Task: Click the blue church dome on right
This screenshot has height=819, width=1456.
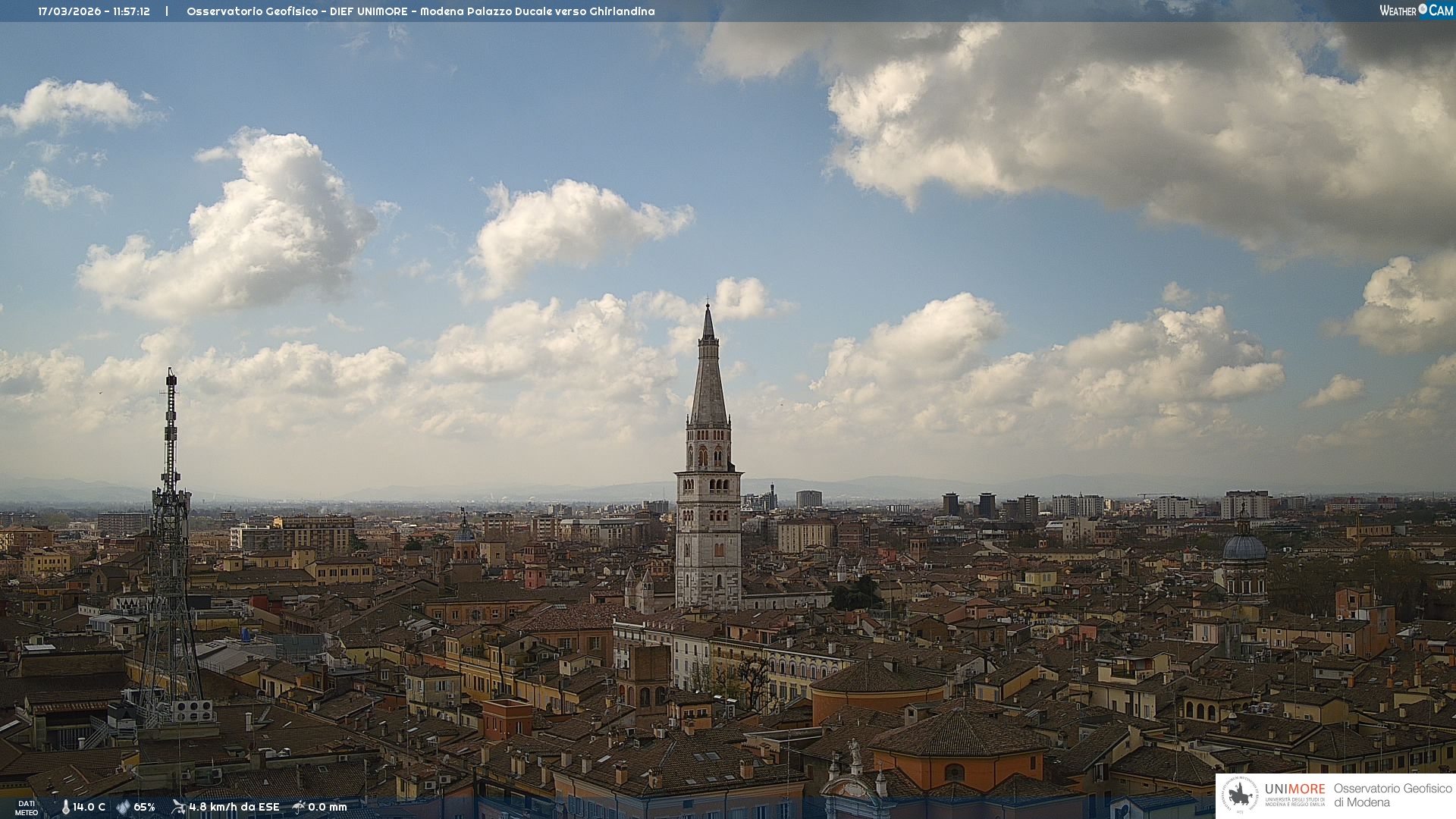Action: (x=1244, y=548)
